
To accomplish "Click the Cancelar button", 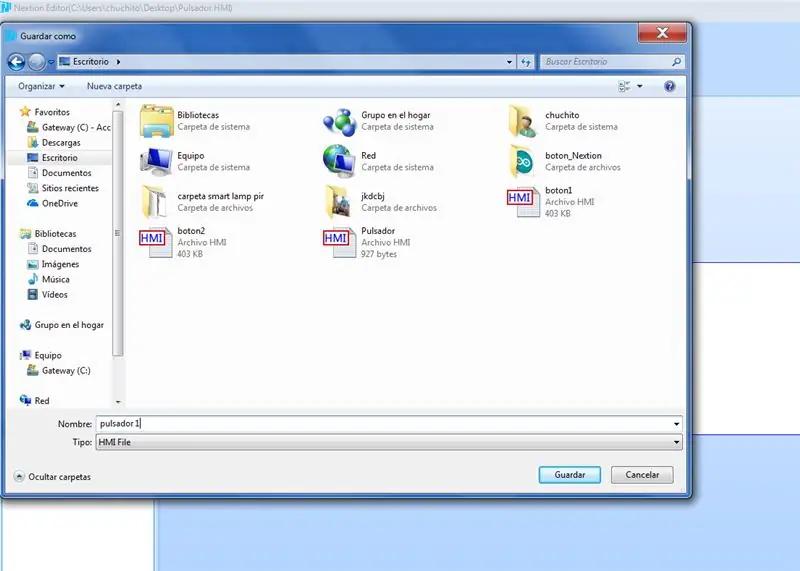I will pyautogui.click(x=642, y=475).
